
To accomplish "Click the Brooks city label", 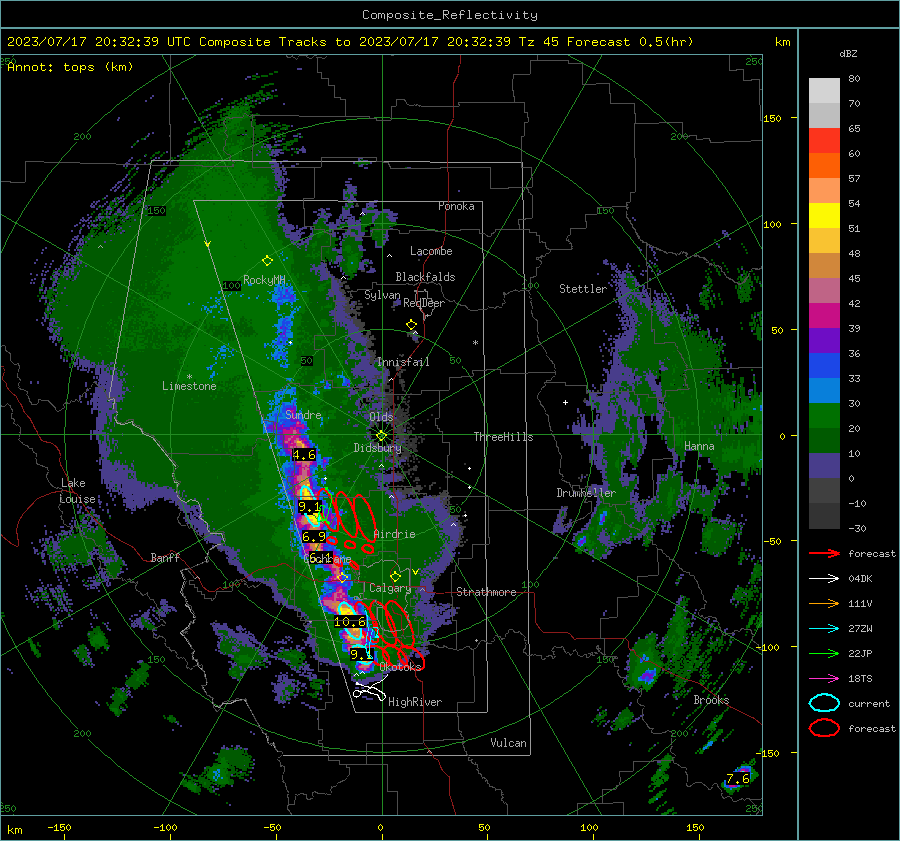I will click(x=711, y=700).
